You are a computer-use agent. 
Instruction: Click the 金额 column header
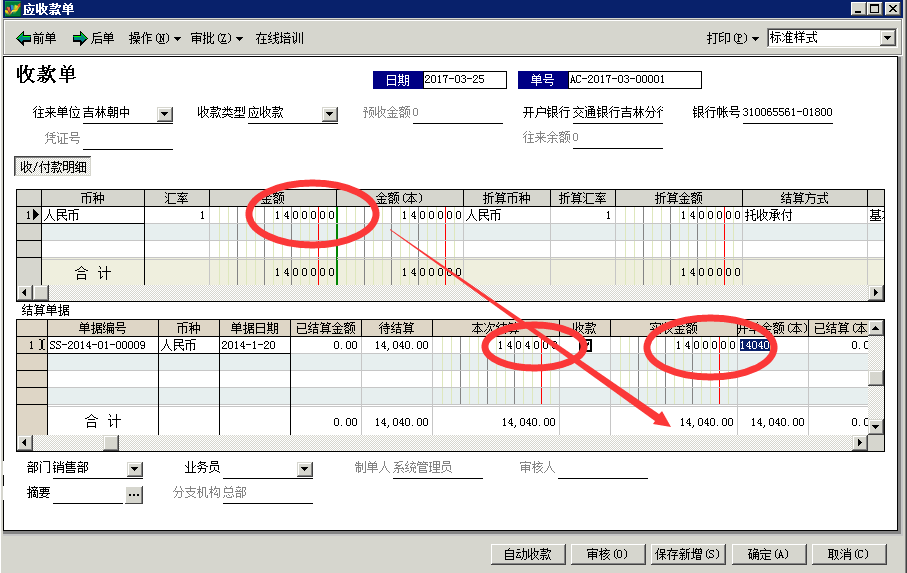tap(272, 198)
